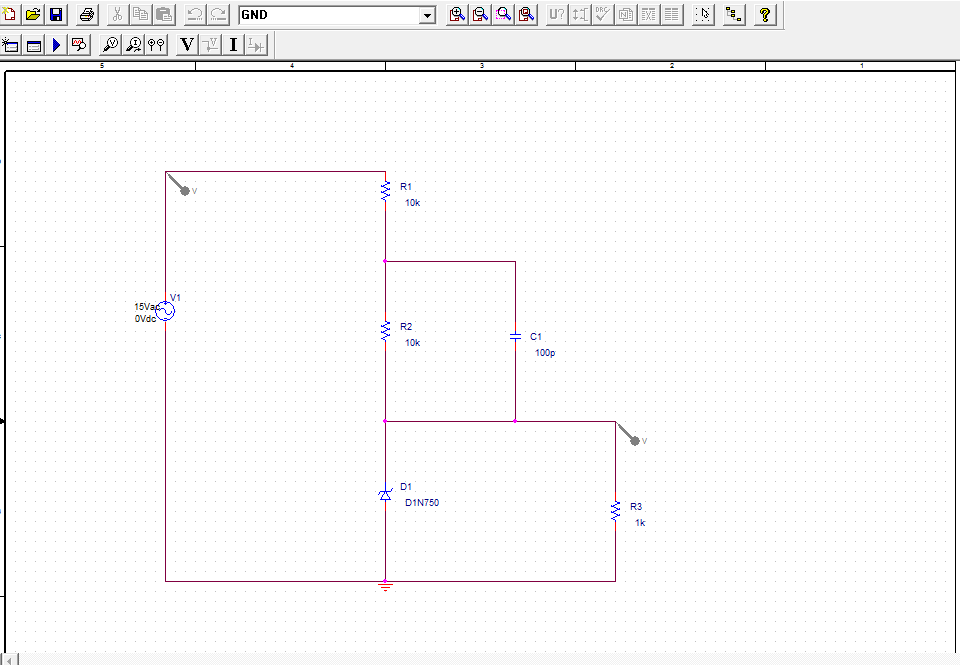Select the voltage level marker tool
Image resolution: width=960 pixels, height=665 pixels.
(x=110, y=45)
